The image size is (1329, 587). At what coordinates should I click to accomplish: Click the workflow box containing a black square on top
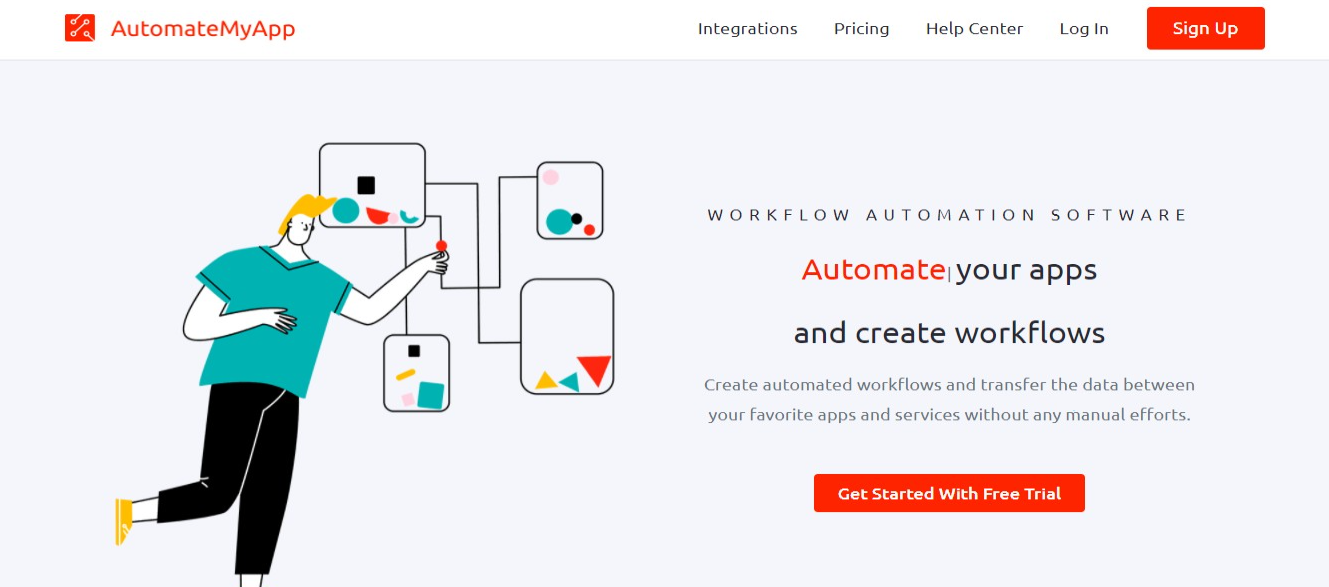pyautogui.click(x=372, y=185)
